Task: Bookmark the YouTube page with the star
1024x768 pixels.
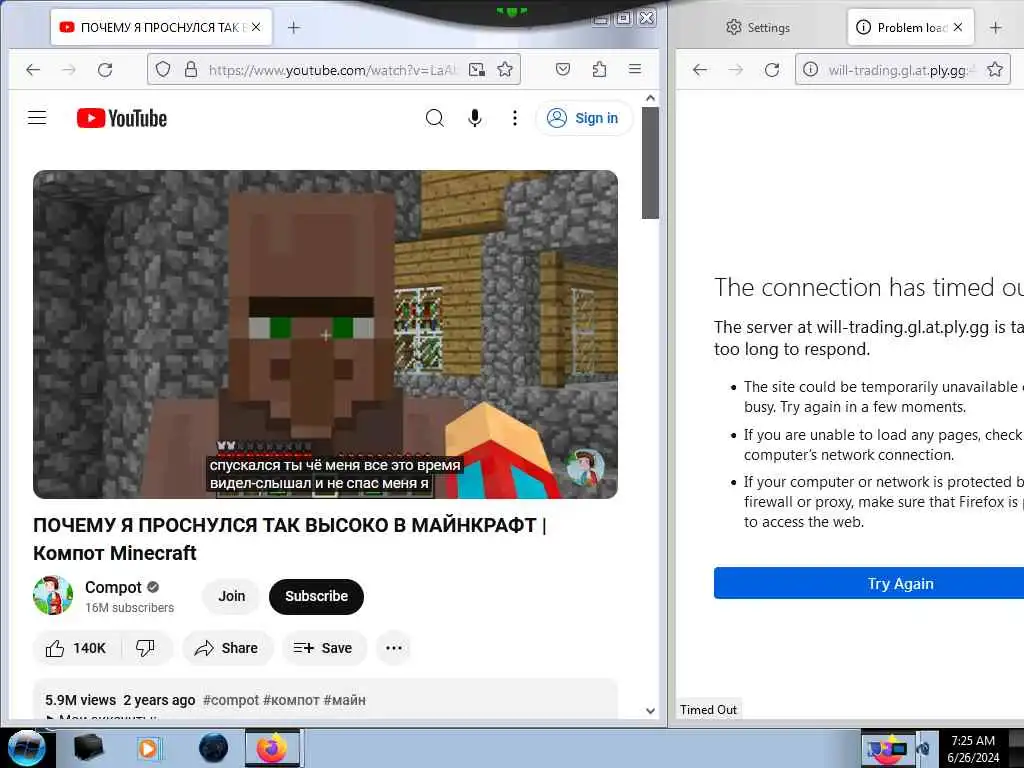Action: pos(505,69)
